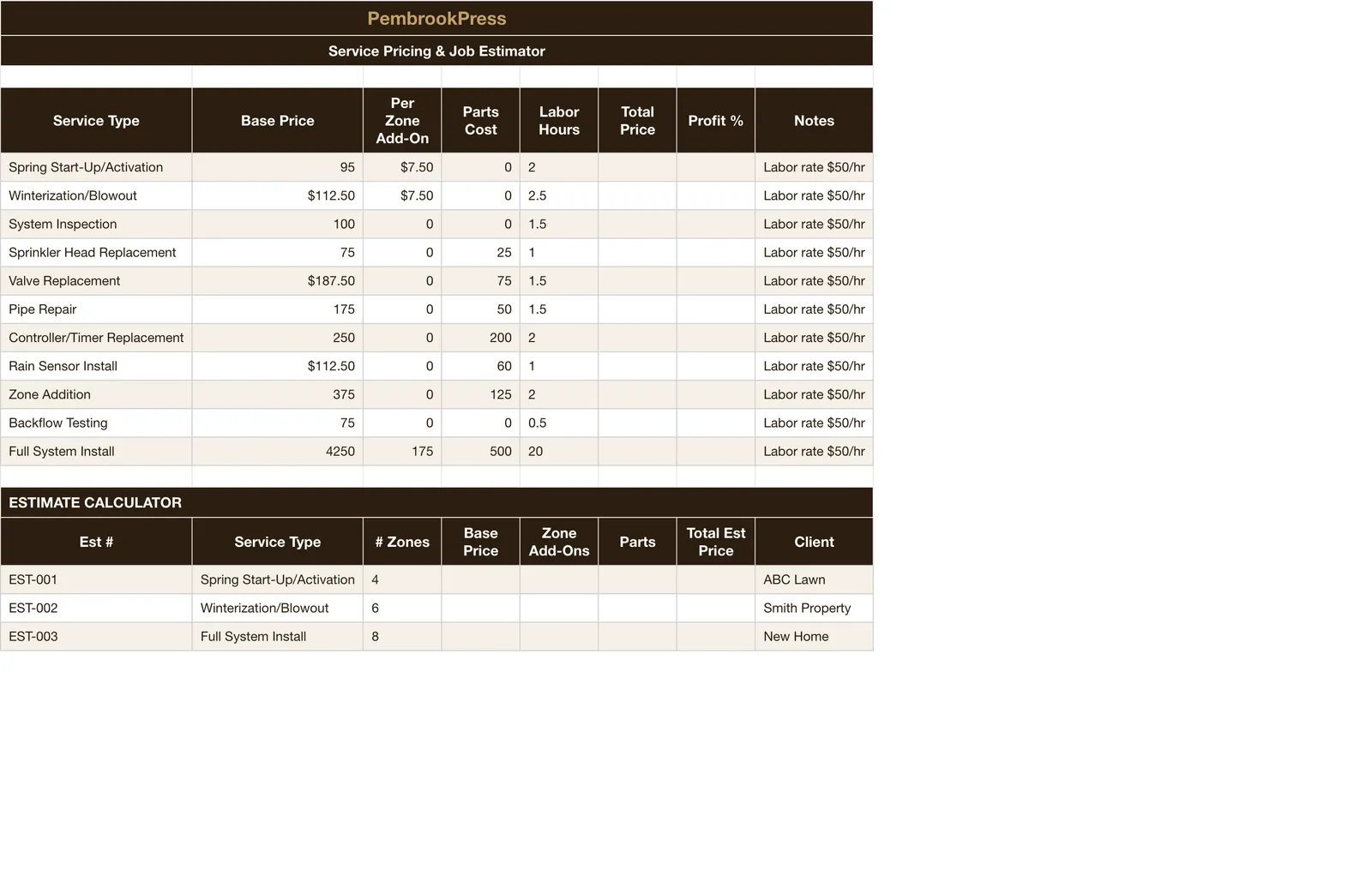1372x882 pixels.
Task: Click the Total Price column header
Action: (637, 121)
